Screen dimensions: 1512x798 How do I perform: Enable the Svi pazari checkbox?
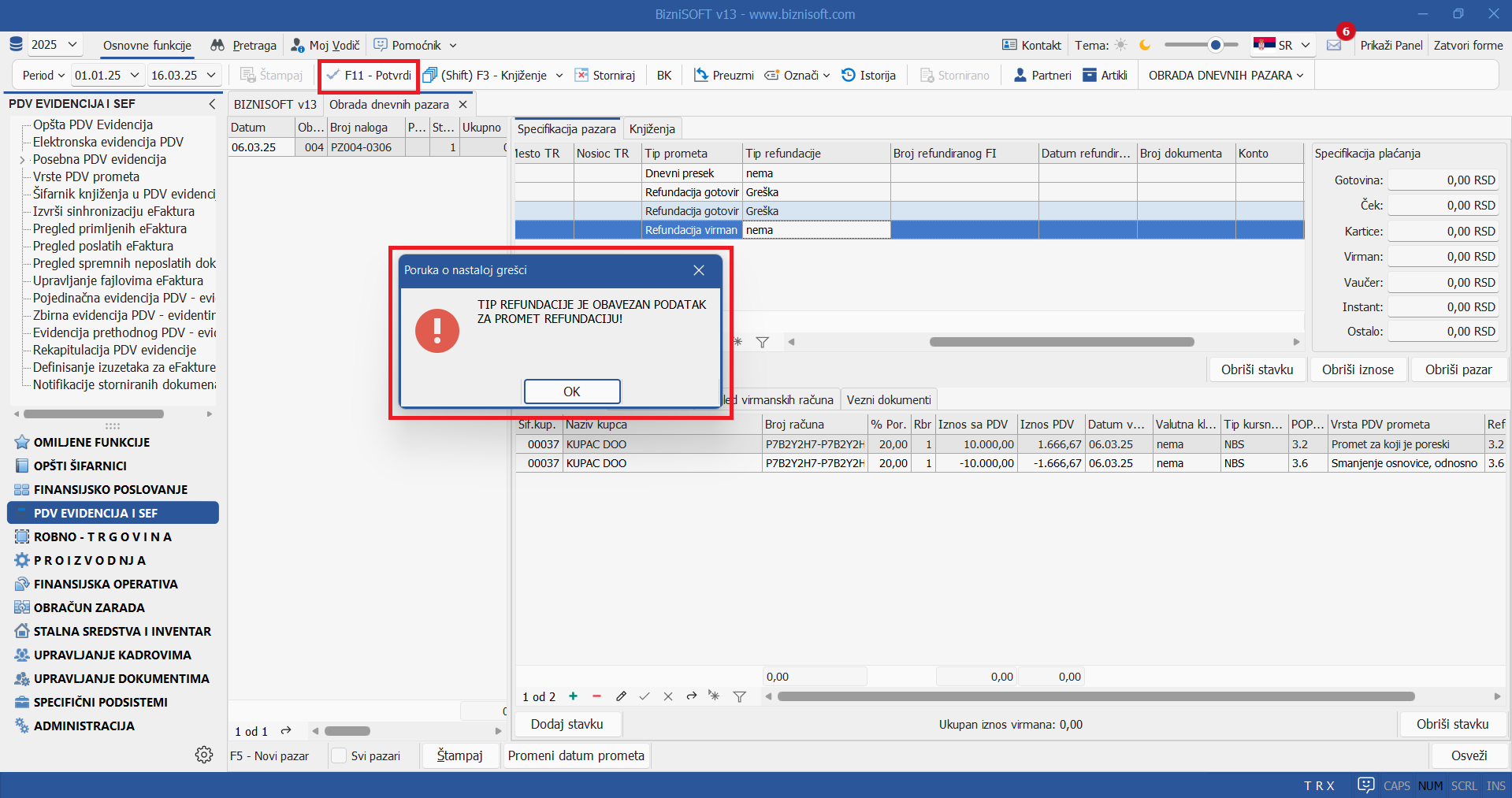coord(340,755)
